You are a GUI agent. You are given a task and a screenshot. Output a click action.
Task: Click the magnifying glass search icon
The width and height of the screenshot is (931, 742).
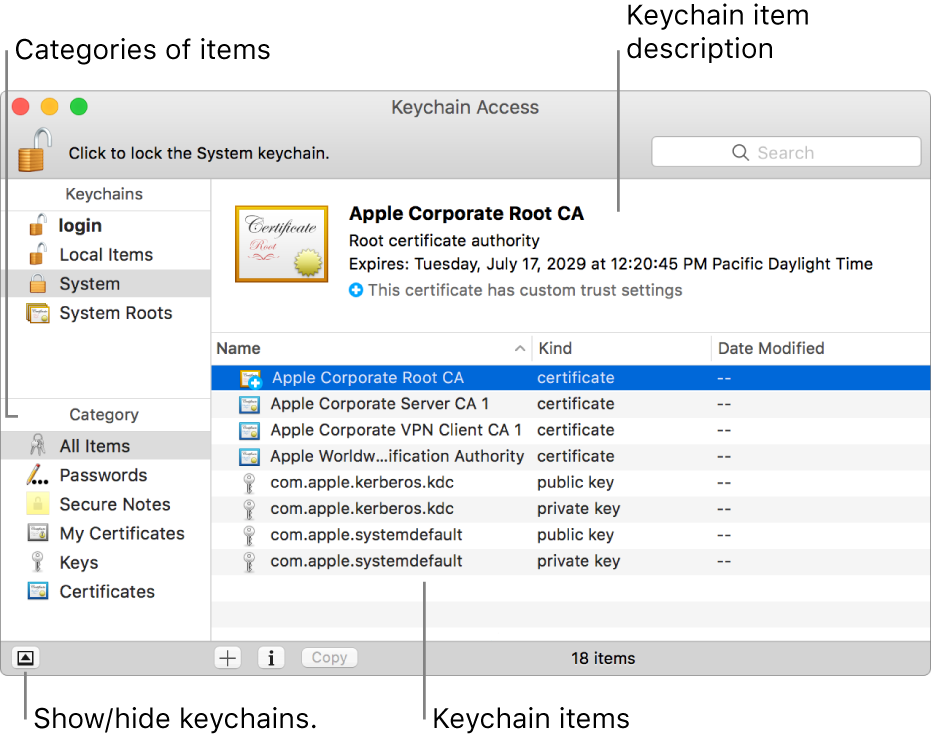(740, 153)
